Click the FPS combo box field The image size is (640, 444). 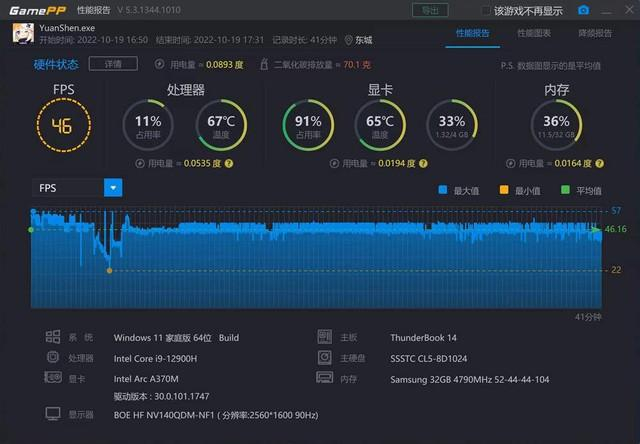tap(77, 188)
